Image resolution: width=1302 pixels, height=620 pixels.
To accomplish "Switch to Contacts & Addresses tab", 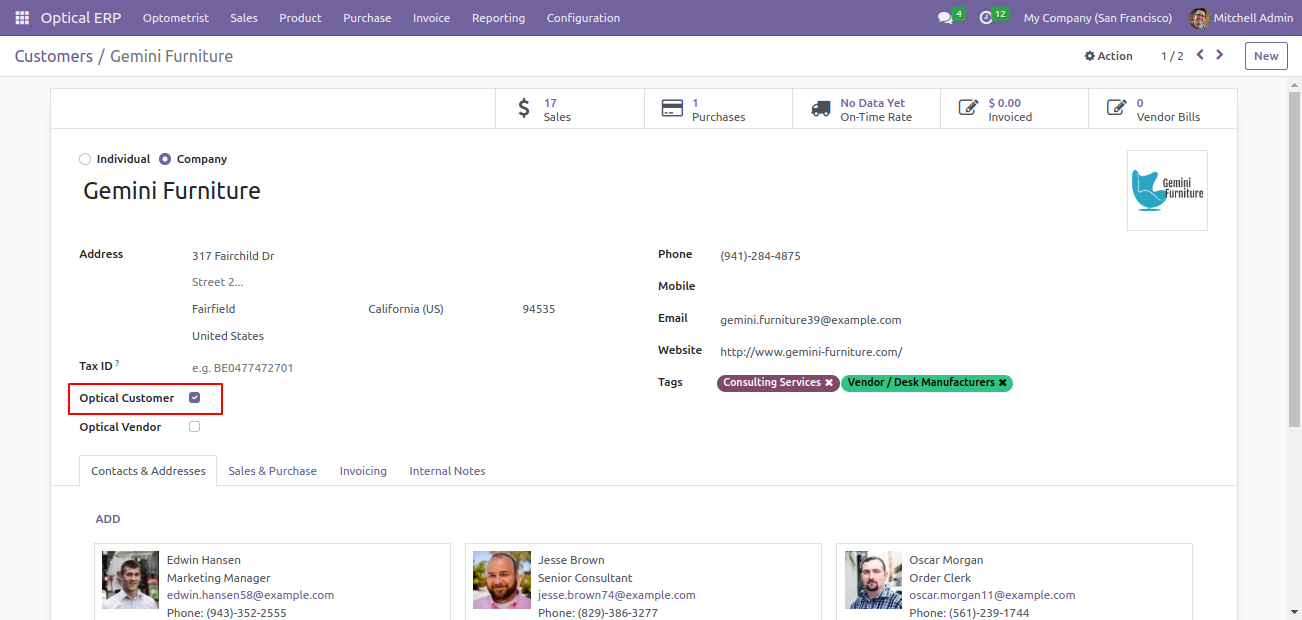I will click(x=148, y=471).
